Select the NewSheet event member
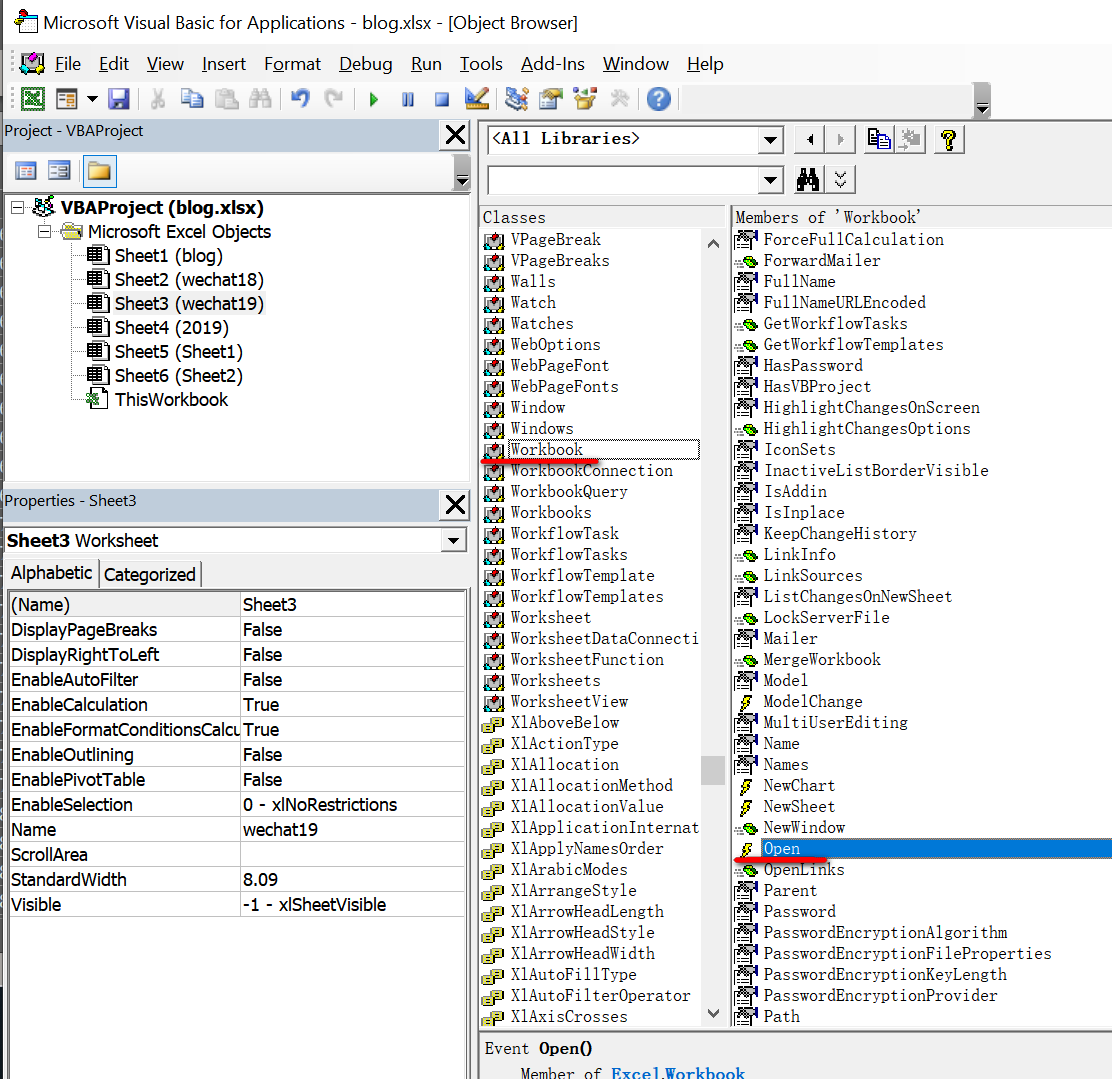 click(799, 807)
